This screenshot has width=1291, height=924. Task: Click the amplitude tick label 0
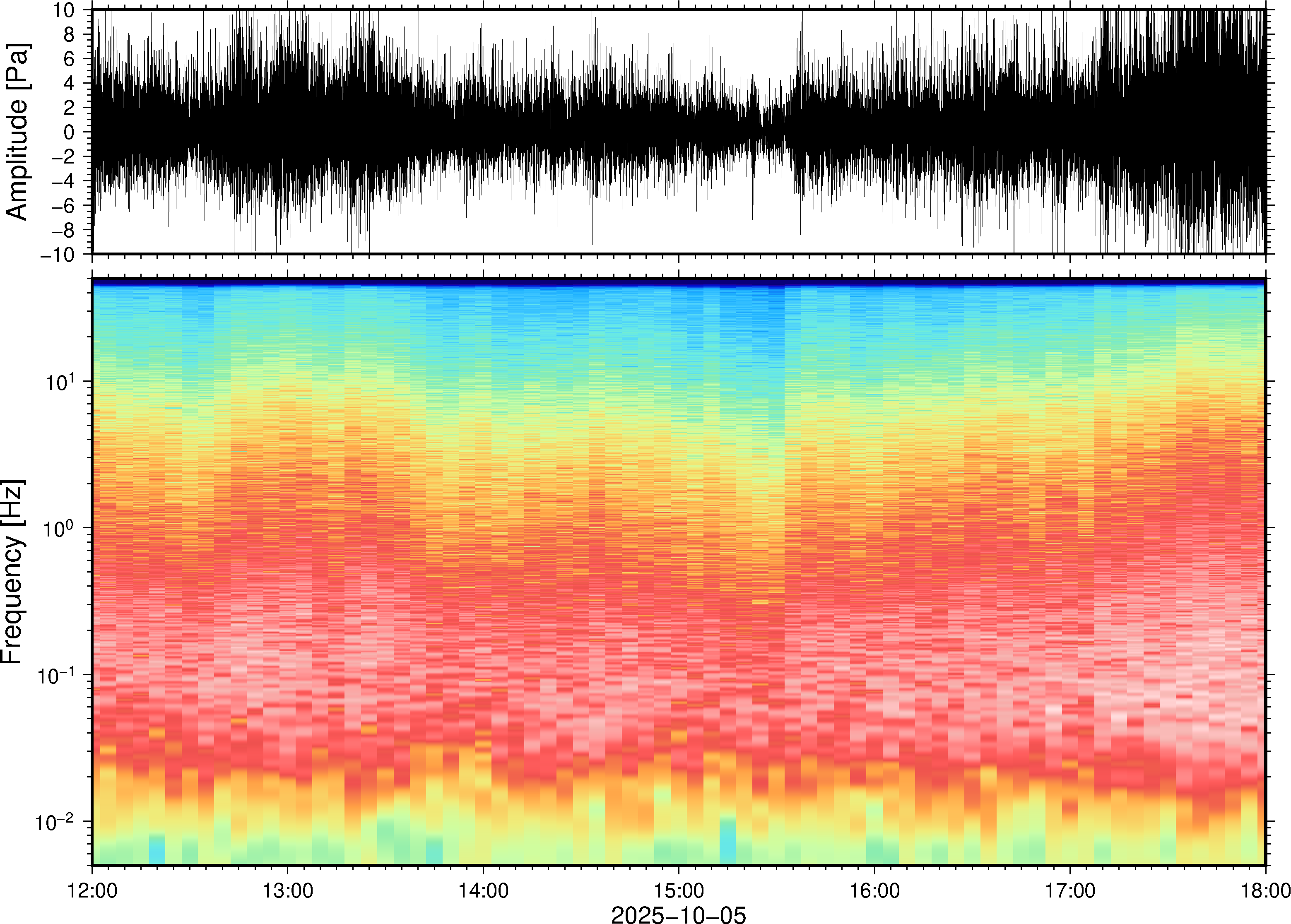[x=70, y=132]
